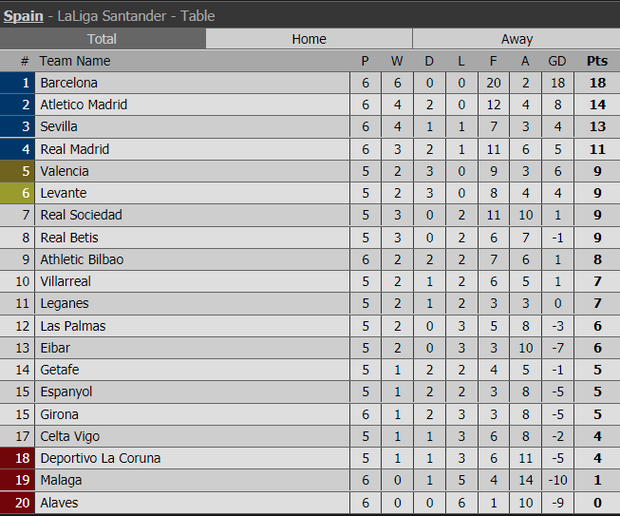
Task: Open the Spain country link
Action: 23,16
